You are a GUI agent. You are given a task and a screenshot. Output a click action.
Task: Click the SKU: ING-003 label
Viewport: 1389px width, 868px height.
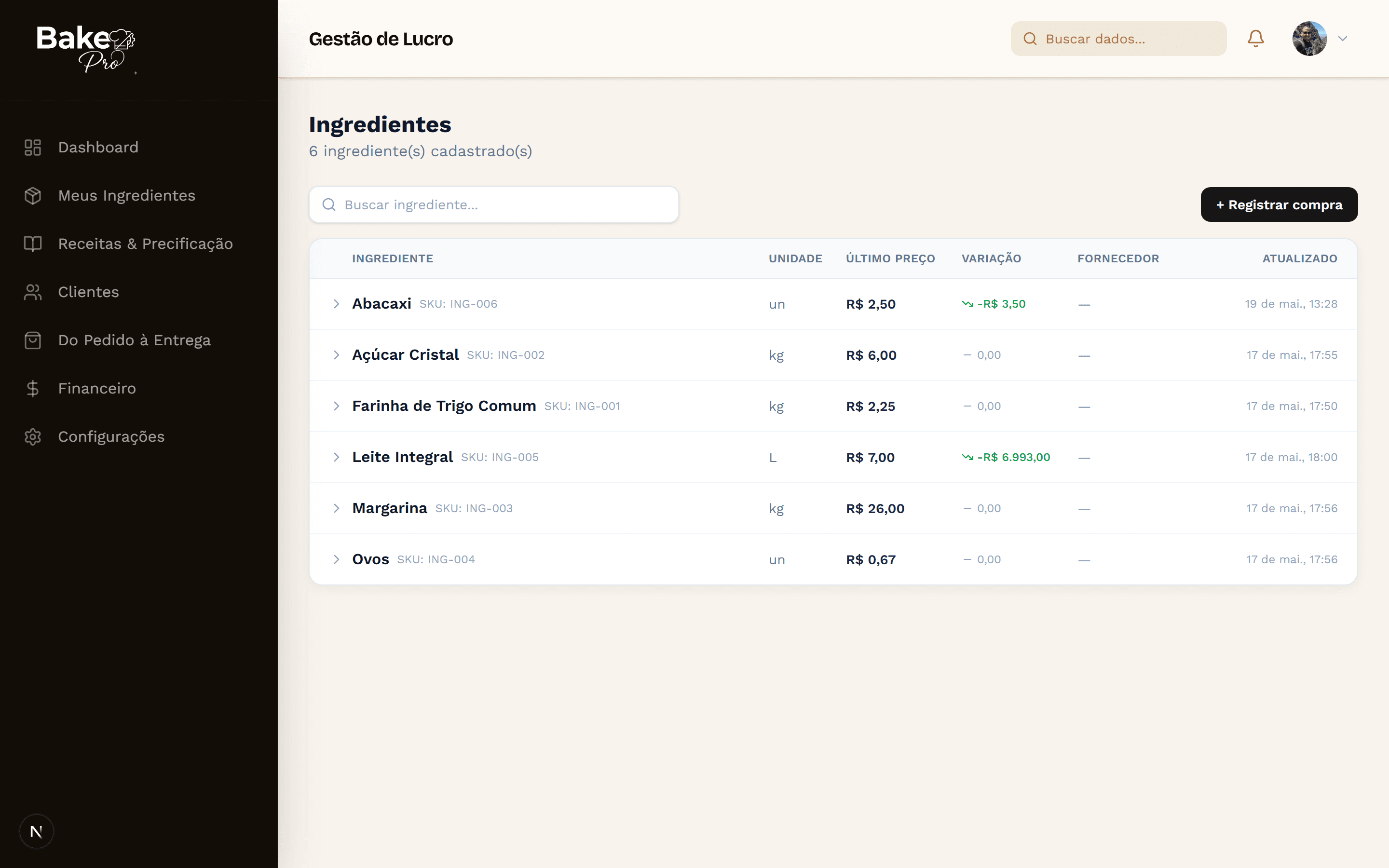click(474, 508)
